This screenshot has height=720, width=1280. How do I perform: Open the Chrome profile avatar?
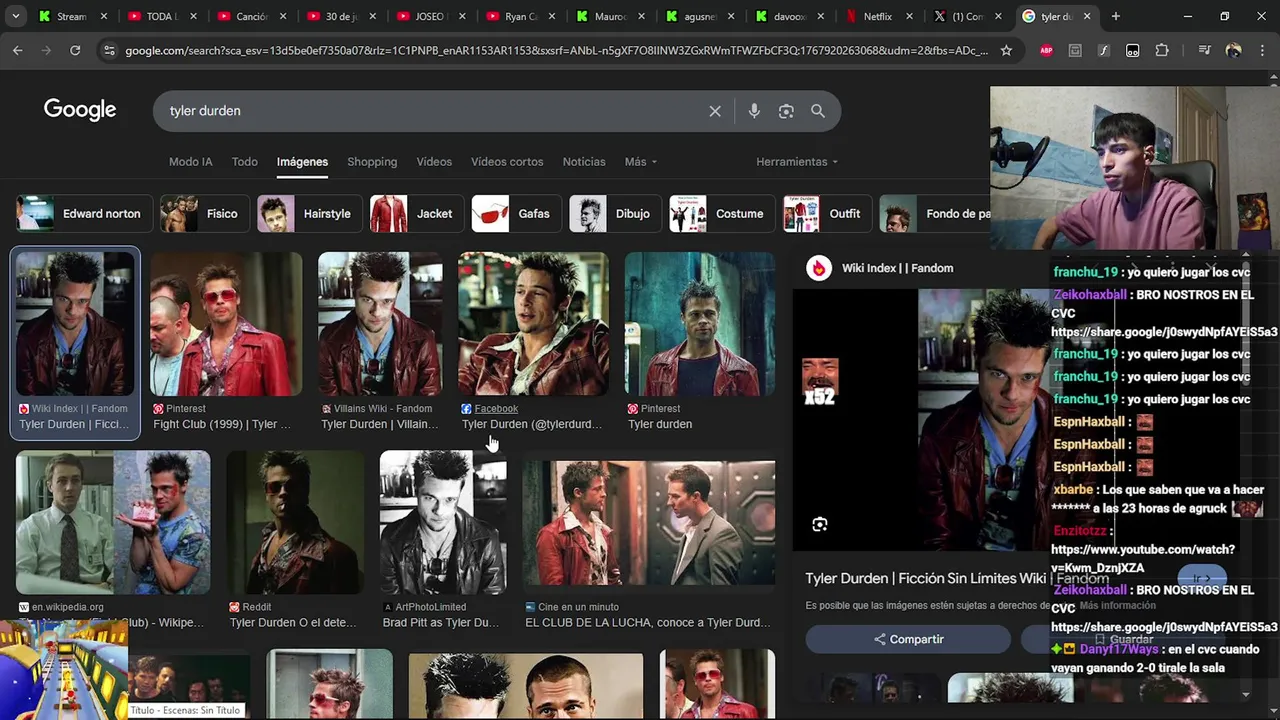click(x=1233, y=50)
